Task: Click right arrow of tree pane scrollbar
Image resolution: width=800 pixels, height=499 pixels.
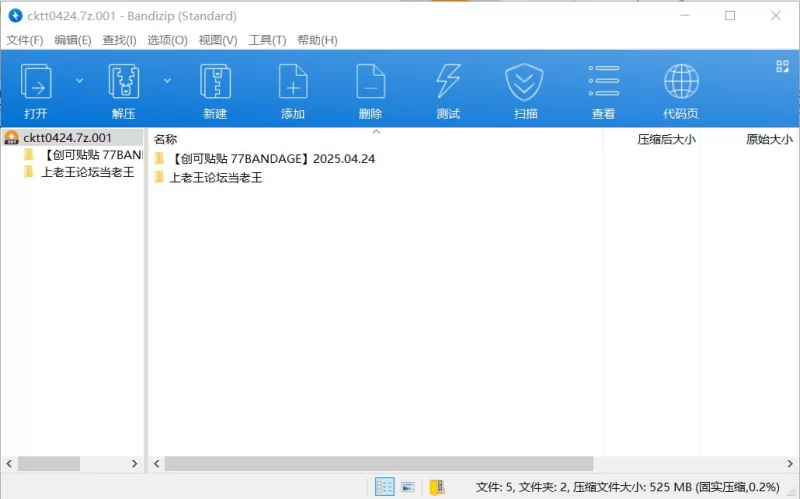Action: click(x=135, y=464)
